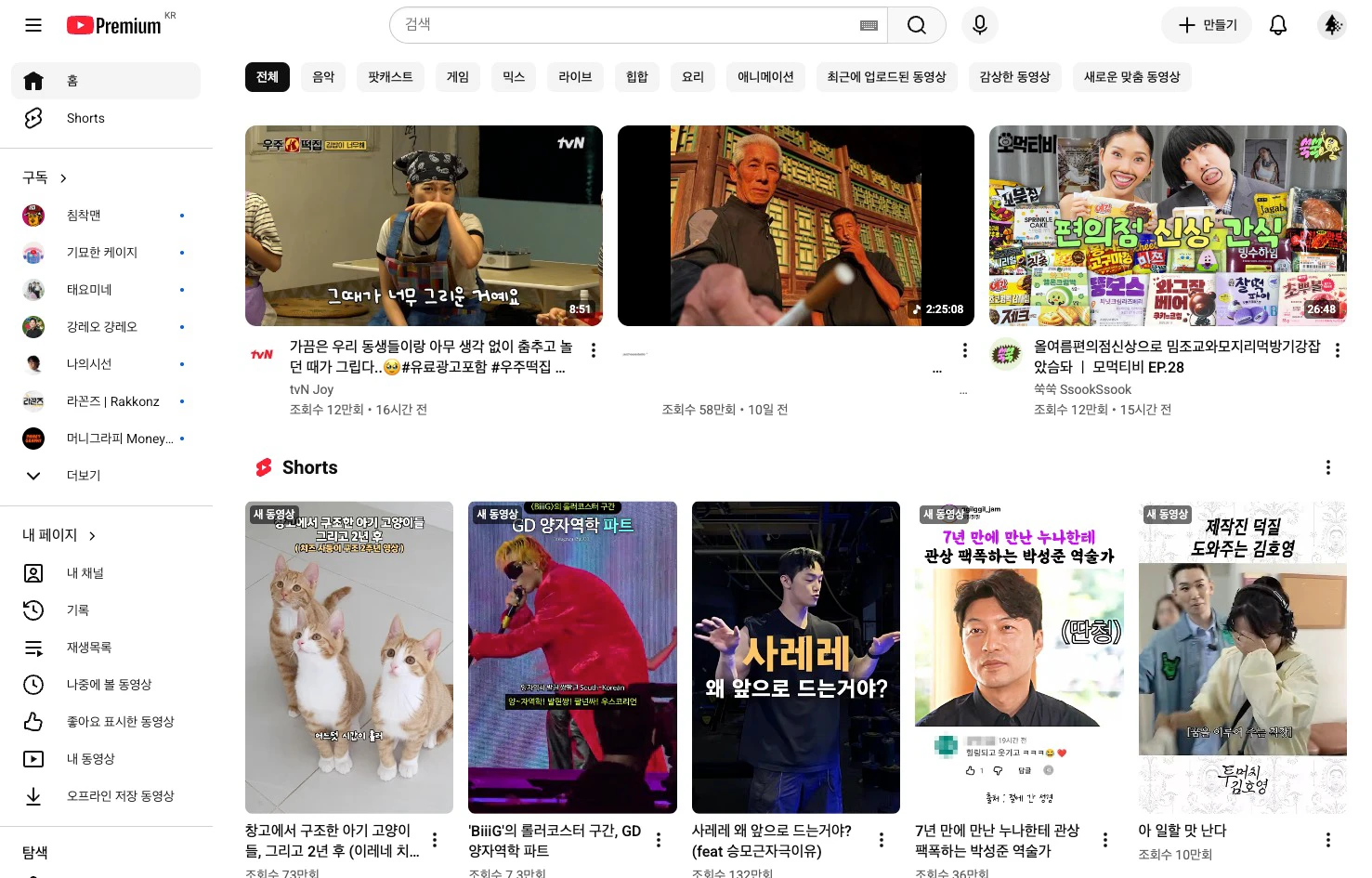The height and width of the screenshot is (878, 1372).
Task: Expand the 구독 subscriptions section
Action: click(x=46, y=177)
